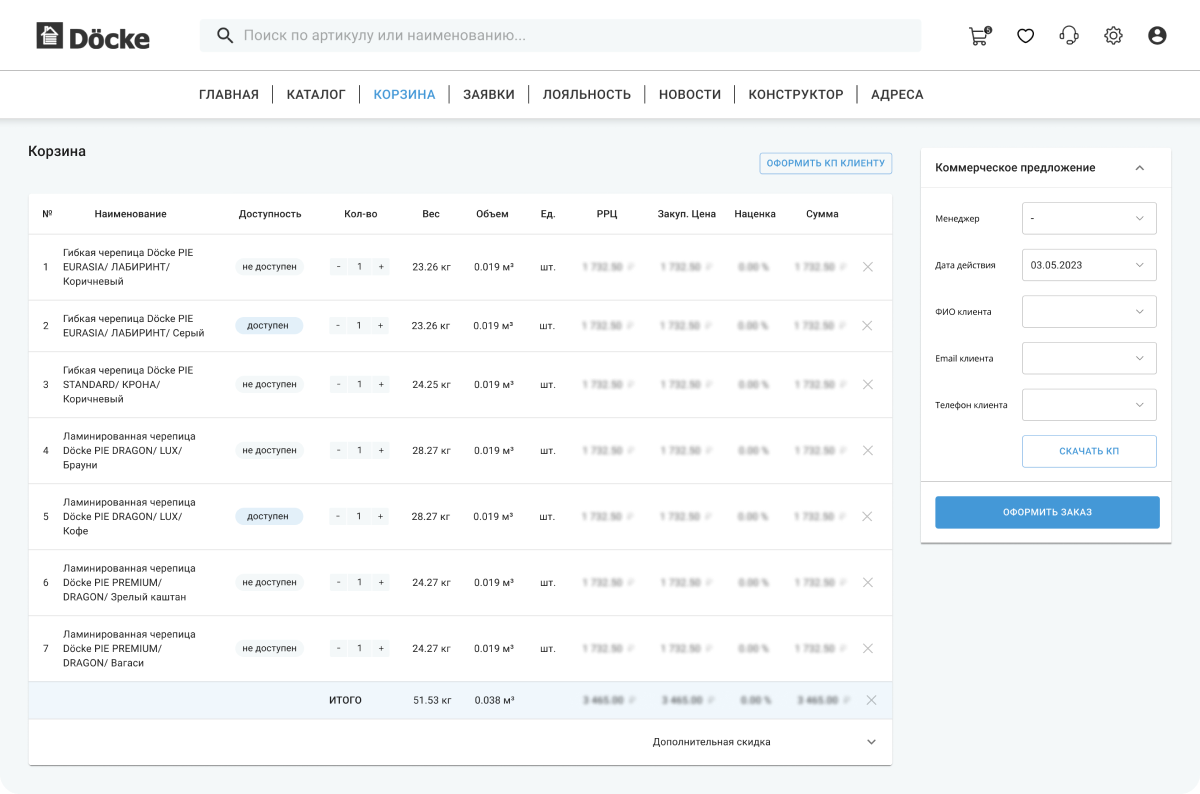
Task: Open the Конструктор menu item
Action: tap(796, 94)
